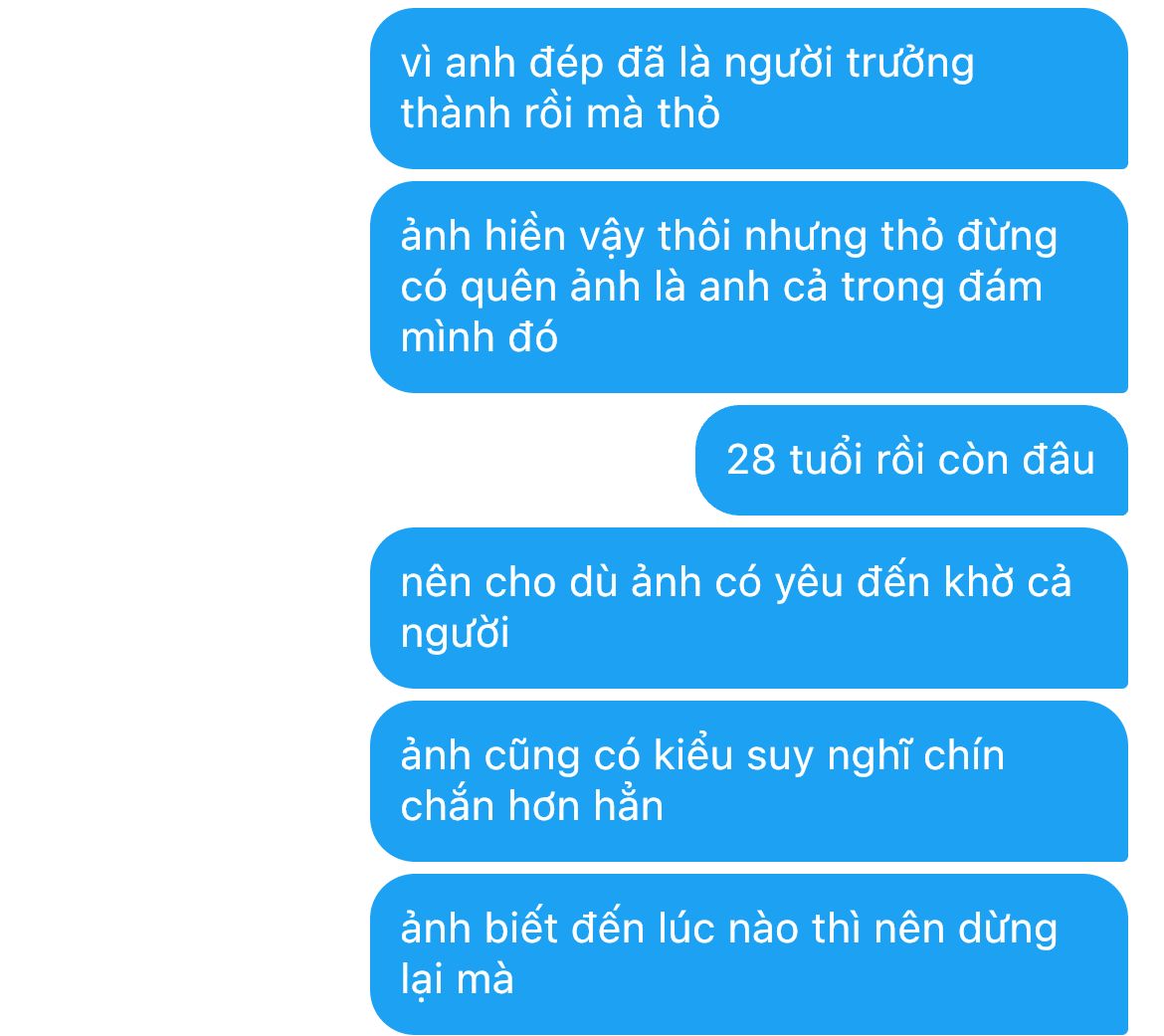Click the word "đâu" in the short bubble
The height and width of the screenshot is (1036, 1164).
pos(1059,460)
